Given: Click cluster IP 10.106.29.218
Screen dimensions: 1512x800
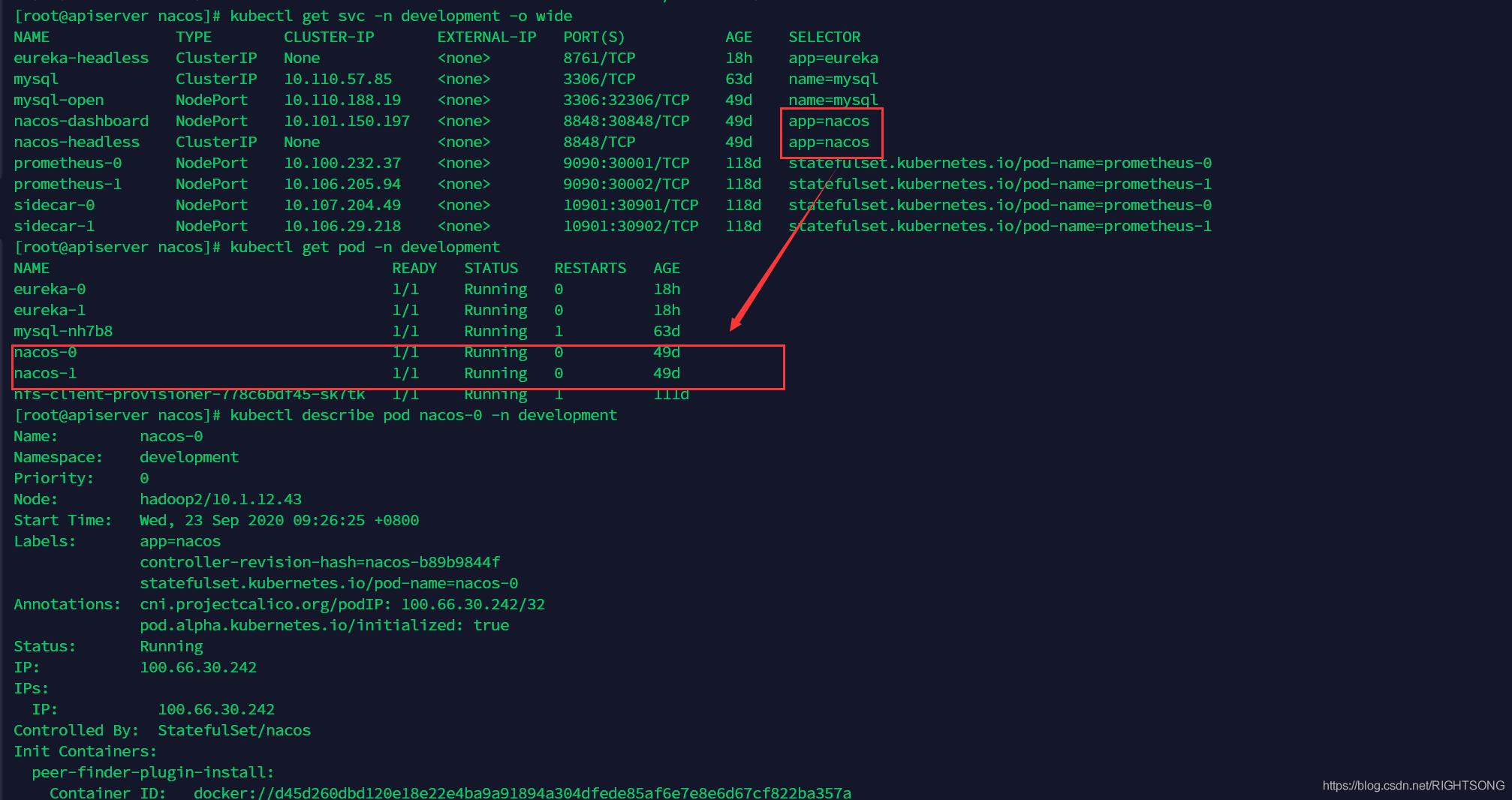Looking at the screenshot, I should (x=342, y=226).
